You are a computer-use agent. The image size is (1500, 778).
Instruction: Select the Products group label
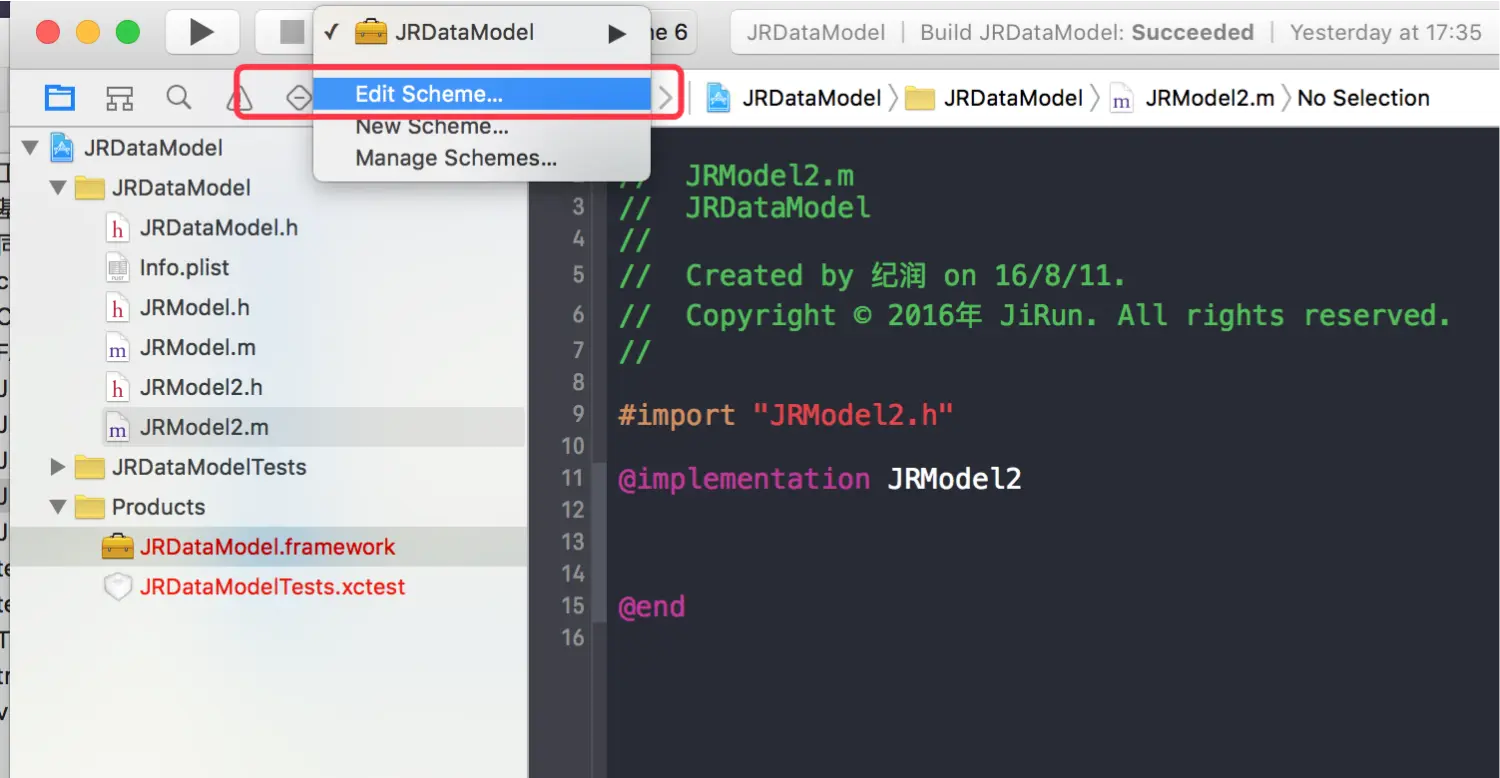[x=158, y=507]
